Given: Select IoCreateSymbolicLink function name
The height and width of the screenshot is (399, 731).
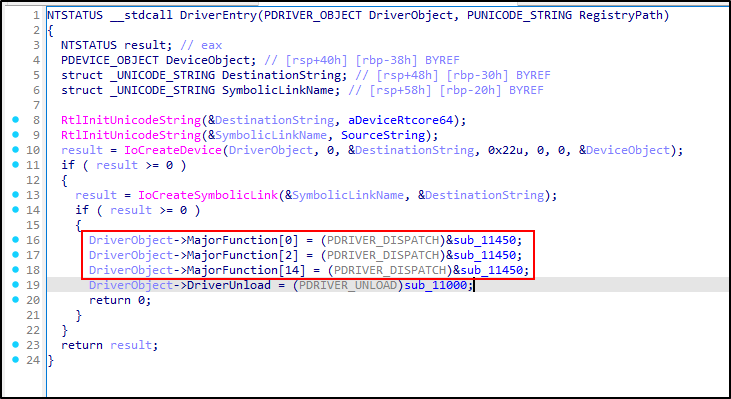Looking at the screenshot, I should point(208,195).
